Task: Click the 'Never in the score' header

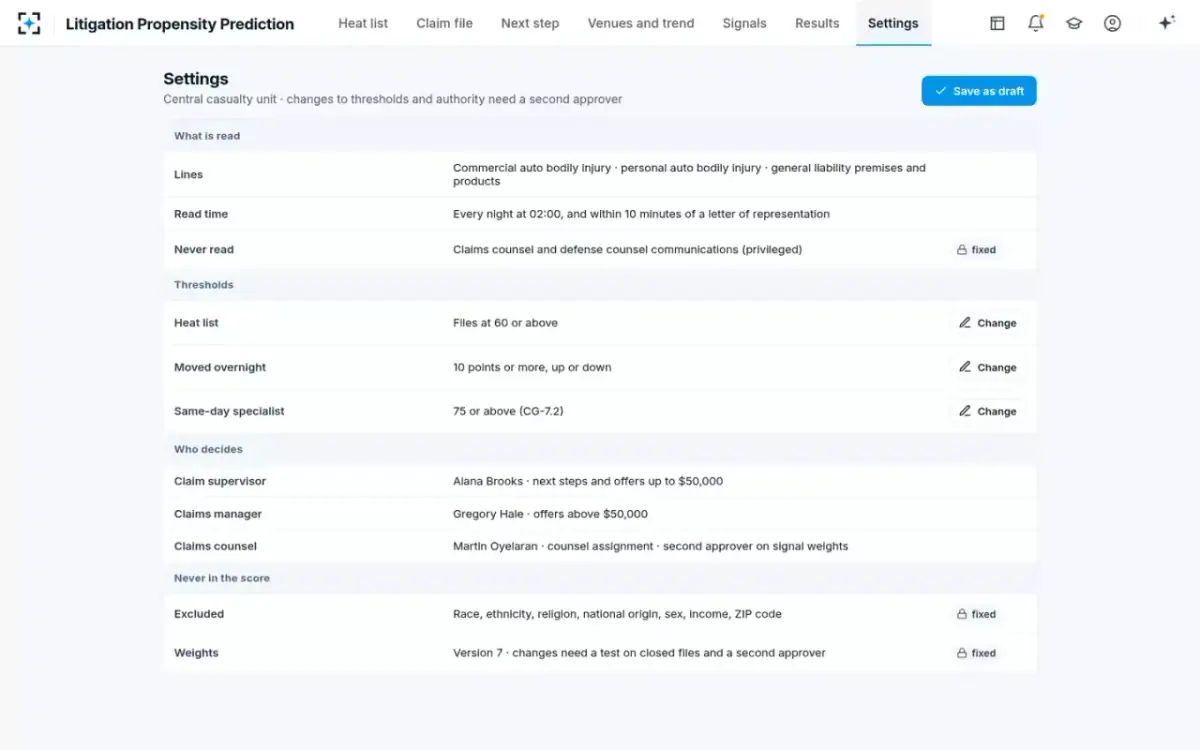Action: [x=222, y=578]
